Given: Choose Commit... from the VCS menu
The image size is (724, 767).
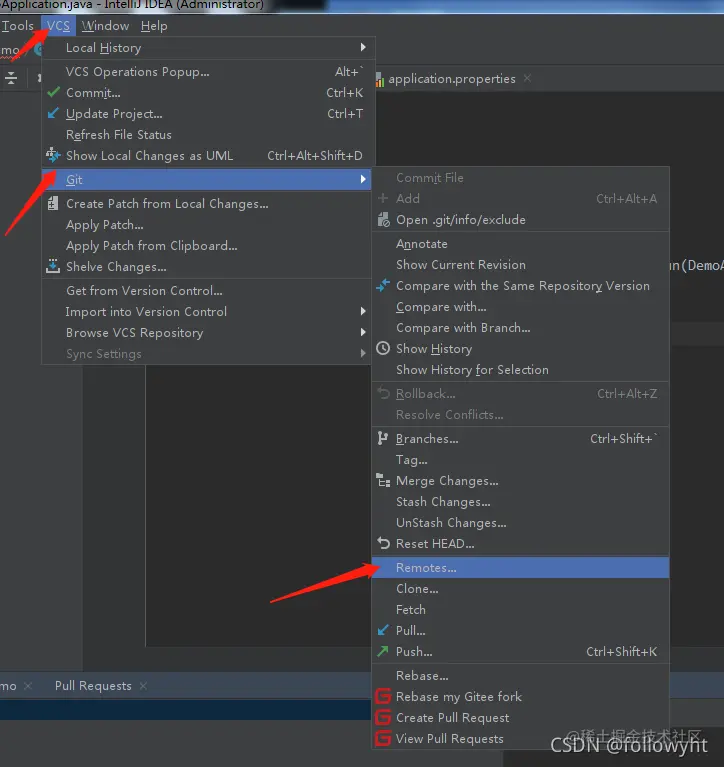Looking at the screenshot, I should pyautogui.click(x=208, y=92).
